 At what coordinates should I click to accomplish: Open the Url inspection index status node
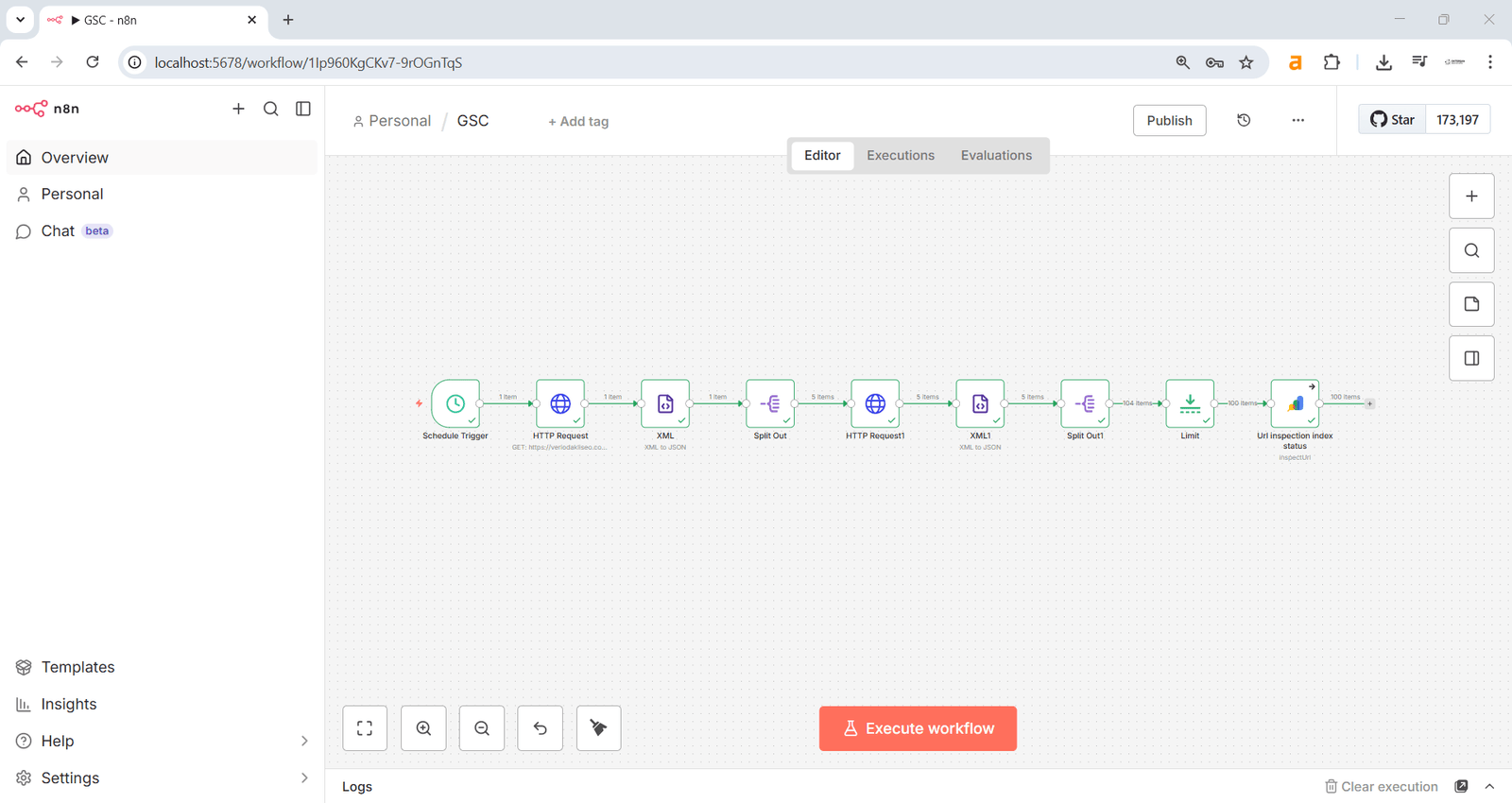(1295, 403)
